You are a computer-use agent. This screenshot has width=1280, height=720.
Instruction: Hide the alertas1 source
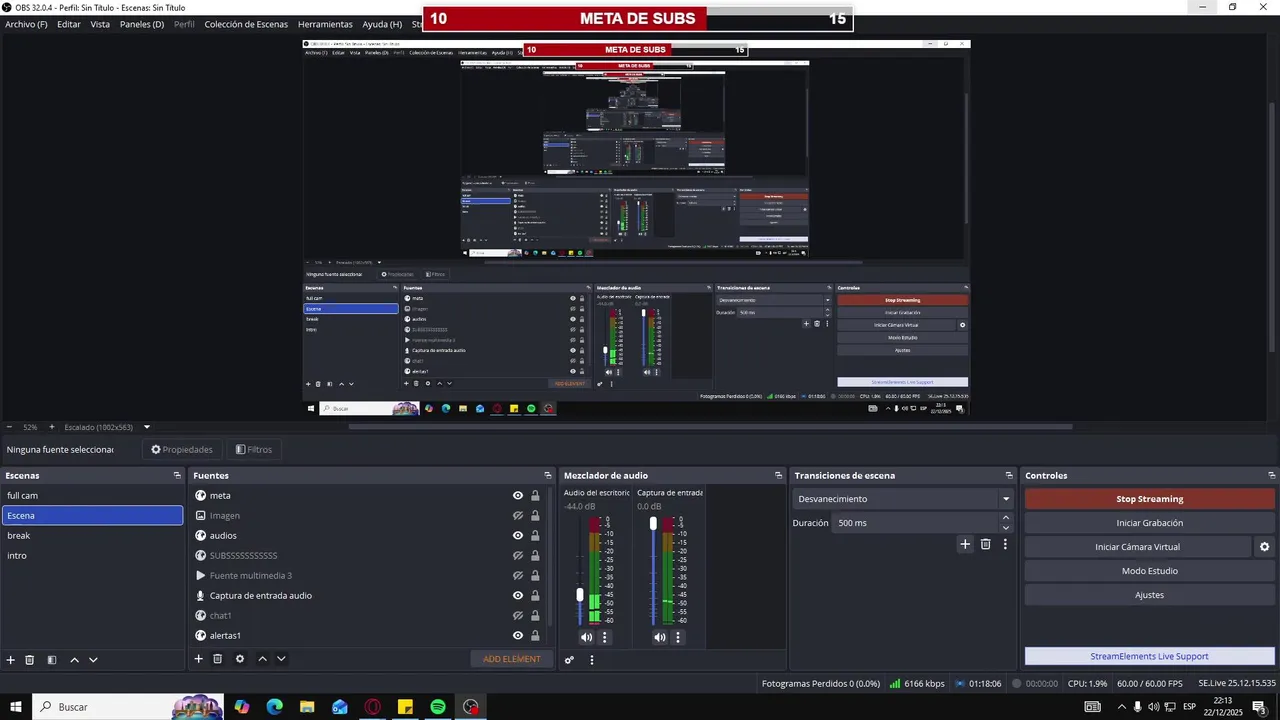518,635
